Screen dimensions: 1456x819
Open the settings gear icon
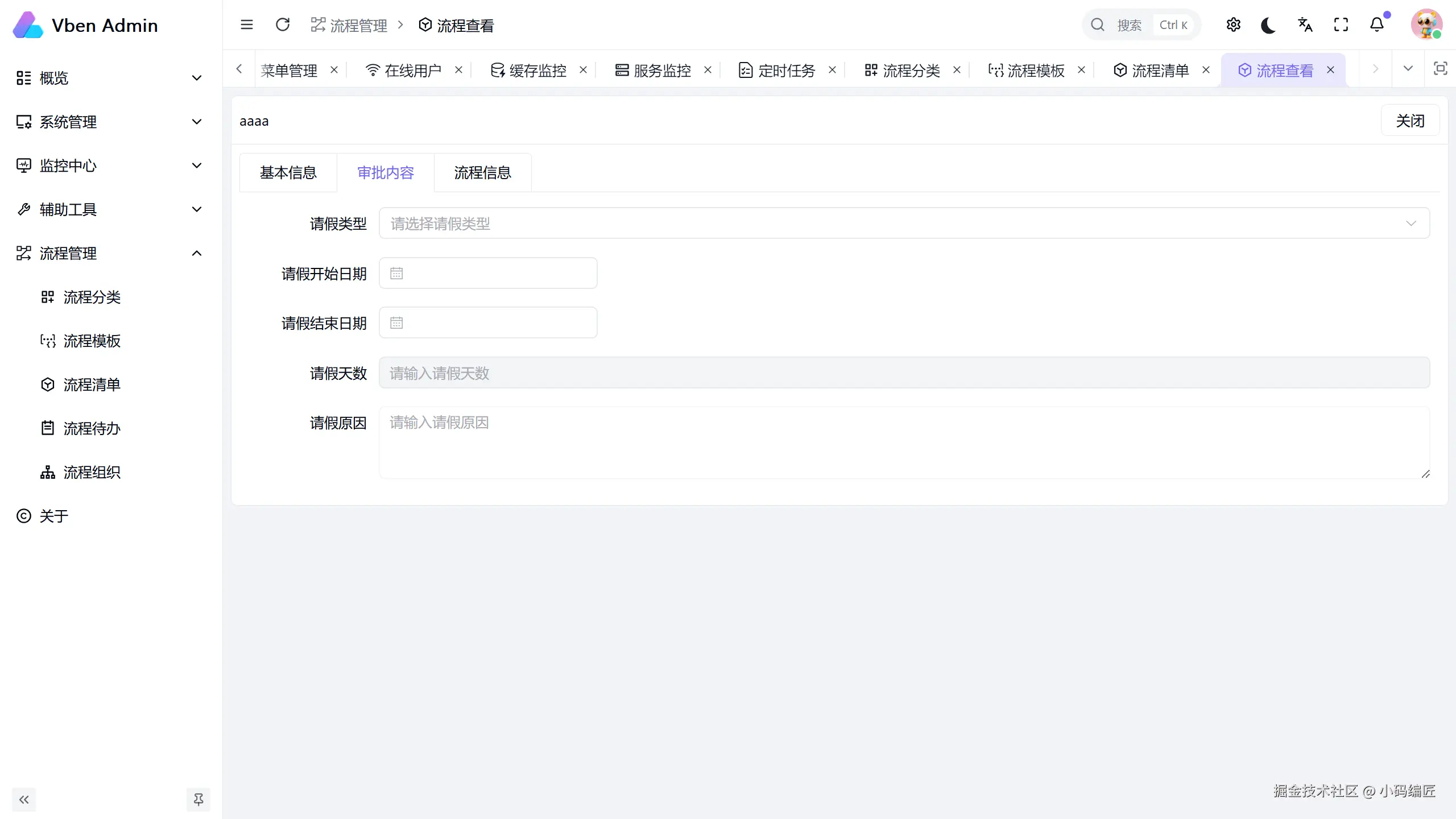click(1233, 25)
